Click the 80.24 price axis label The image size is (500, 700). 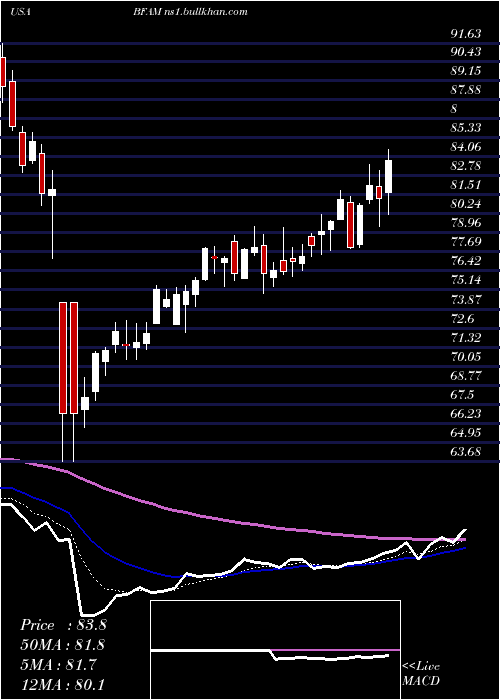tap(466, 204)
